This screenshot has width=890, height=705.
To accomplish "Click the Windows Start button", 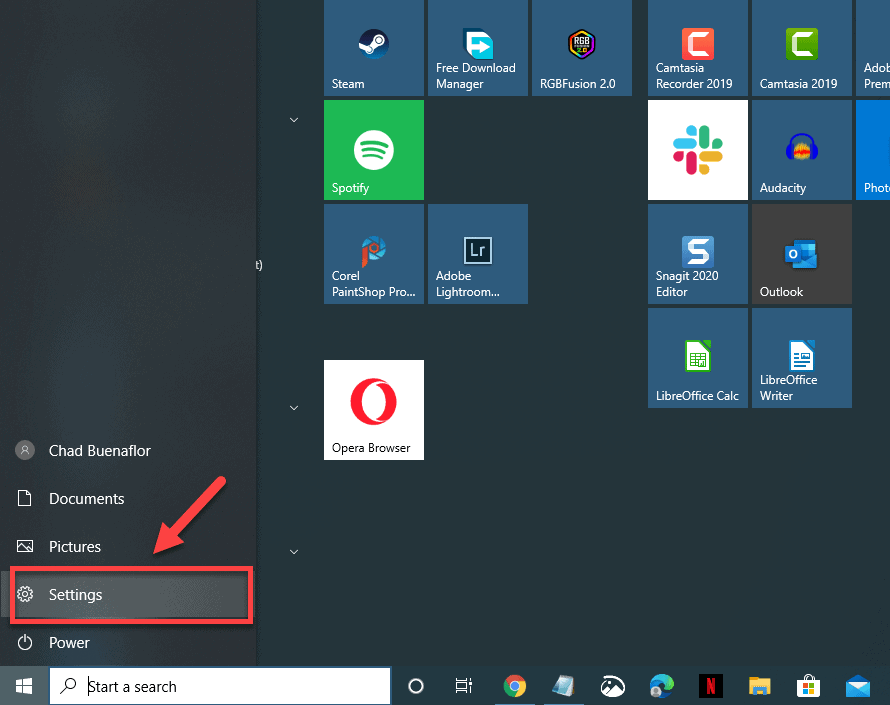I will click(24, 686).
